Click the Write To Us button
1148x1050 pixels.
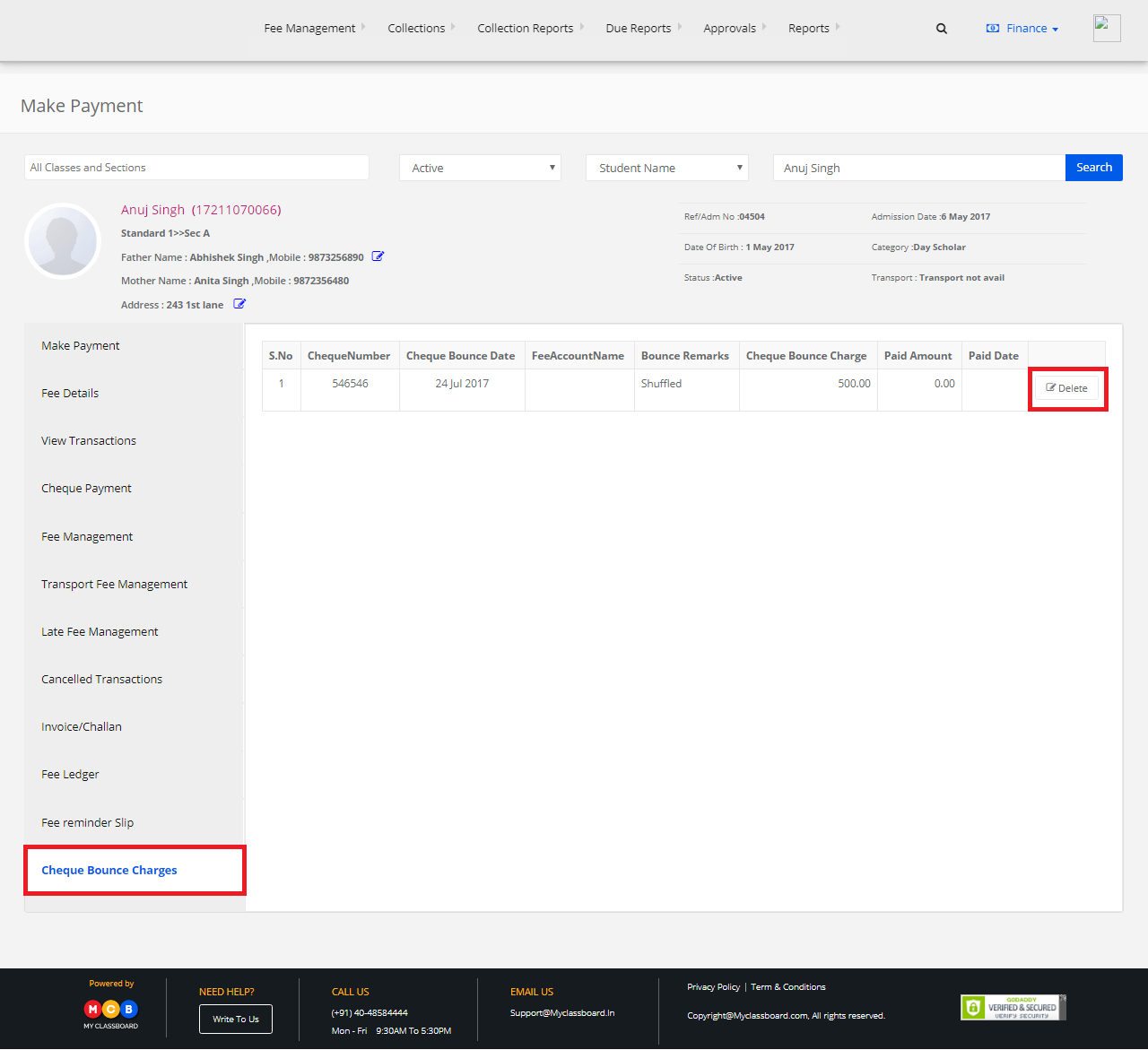pyautogui.click(x=236, y=1020)
